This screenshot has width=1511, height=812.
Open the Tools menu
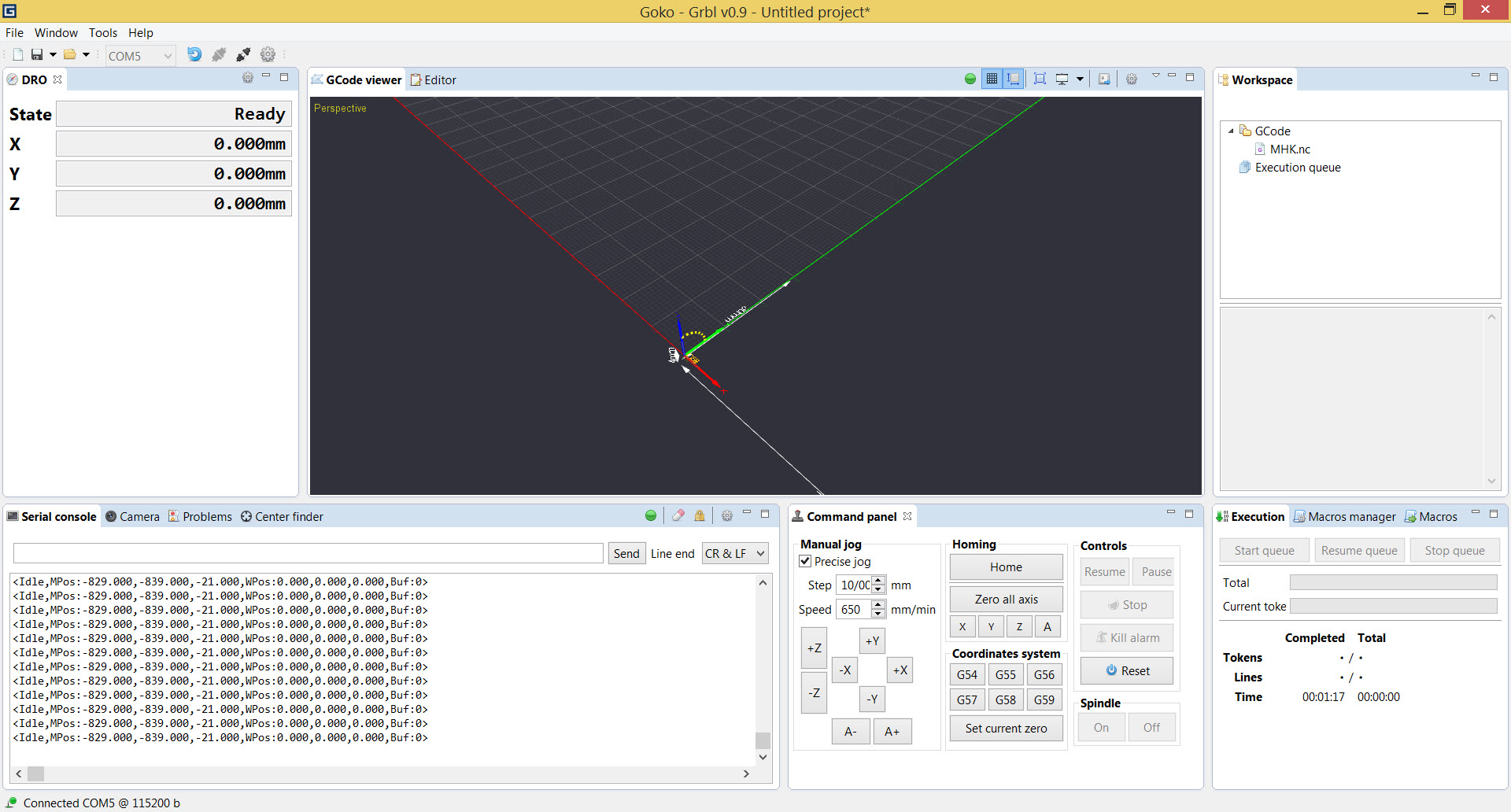click(103, 32)
